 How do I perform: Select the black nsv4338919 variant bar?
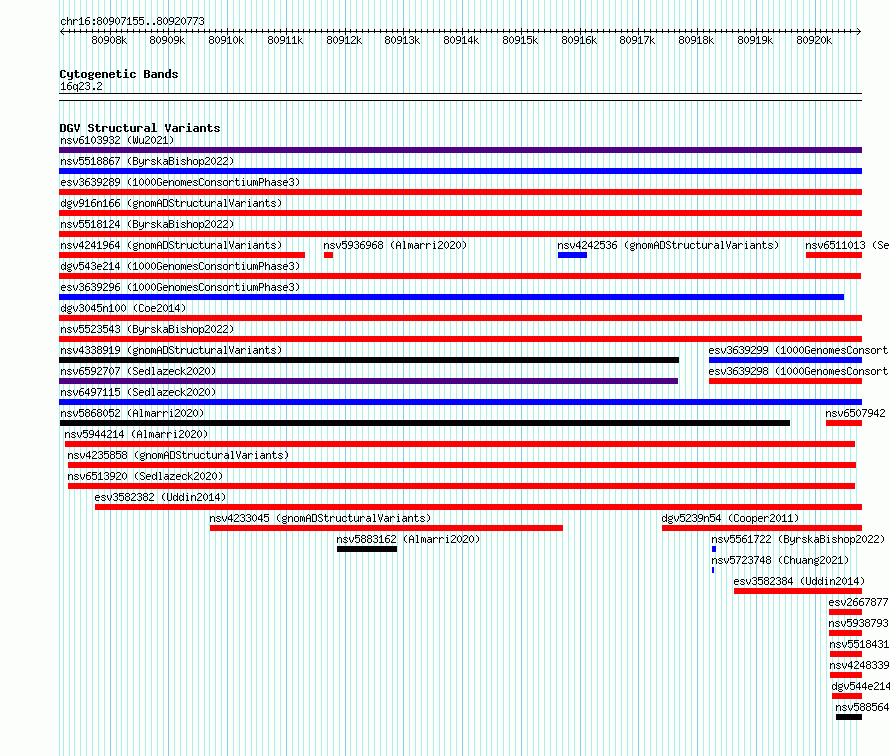point(369,360)
